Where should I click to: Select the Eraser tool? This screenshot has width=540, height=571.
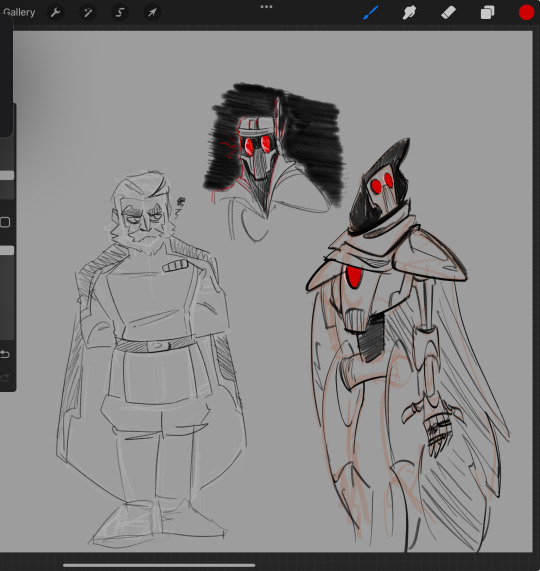pos(448,13)
